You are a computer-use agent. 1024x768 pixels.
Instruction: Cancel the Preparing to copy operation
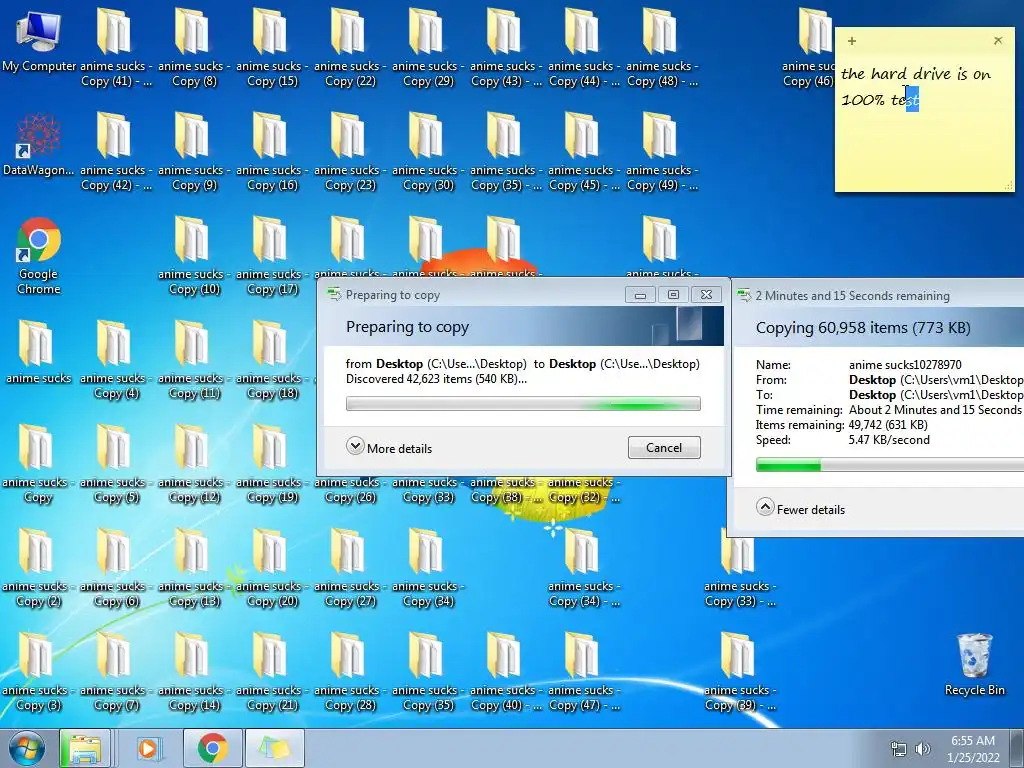(x=664, y=447)
